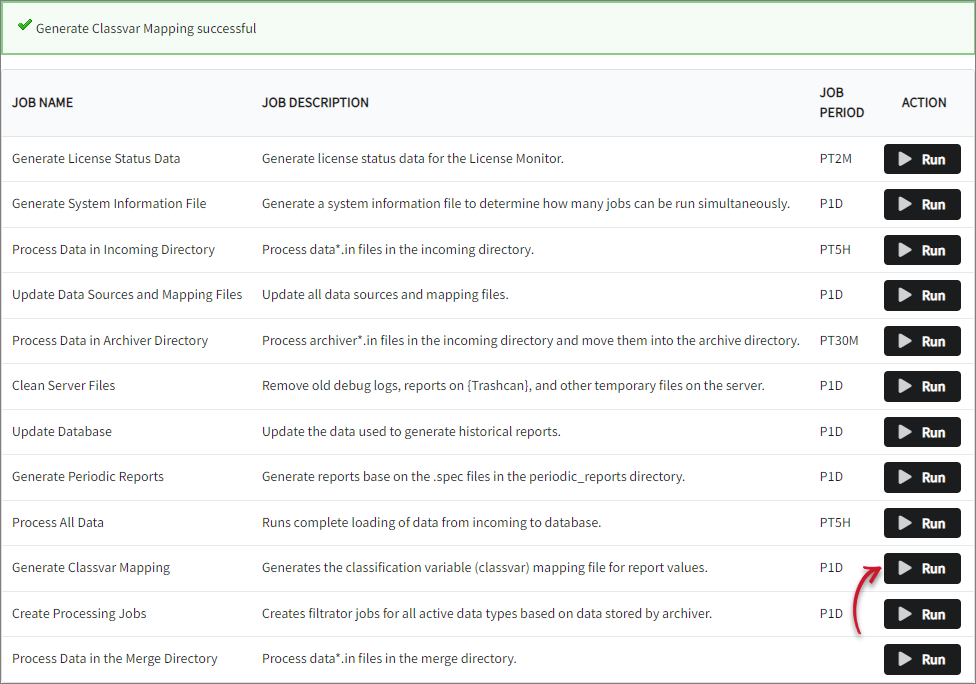Click the green success checkmark icon
Image resolution: width=976 pixels, height=684 pixels.
click(x=25, y=27)
